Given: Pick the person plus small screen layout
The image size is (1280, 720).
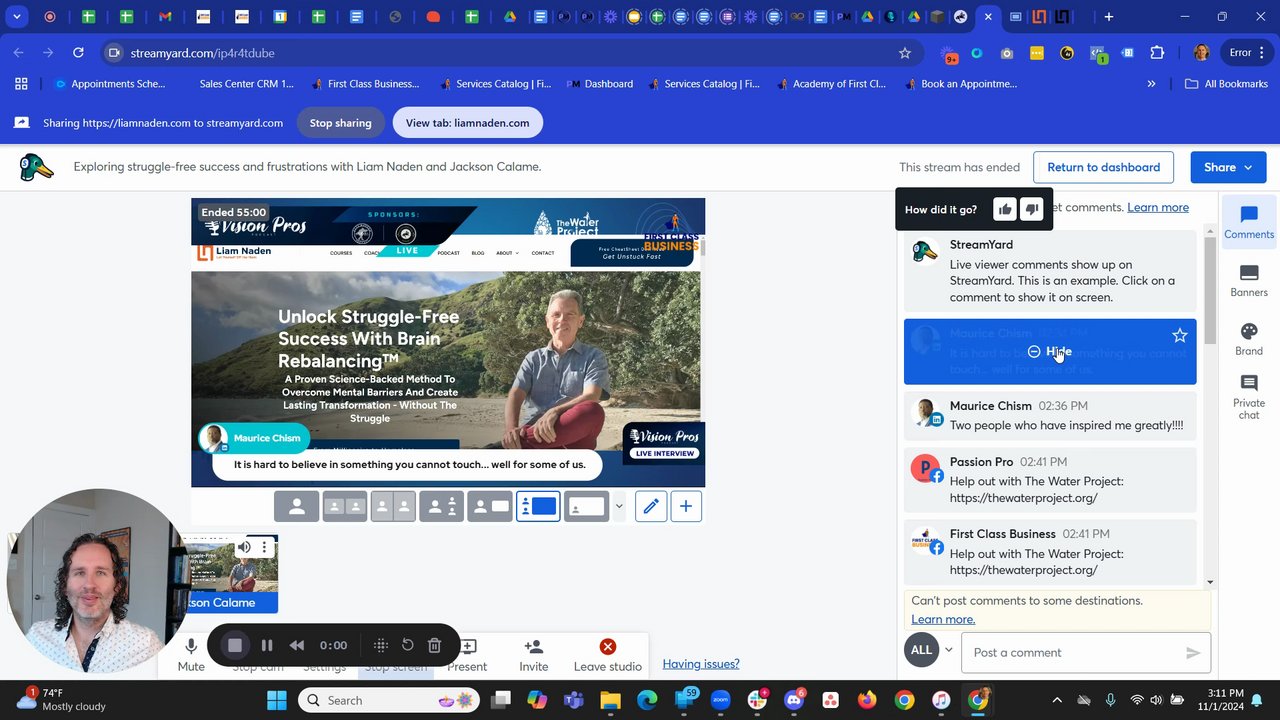Looking at the screenshot, I should point(490,507).
